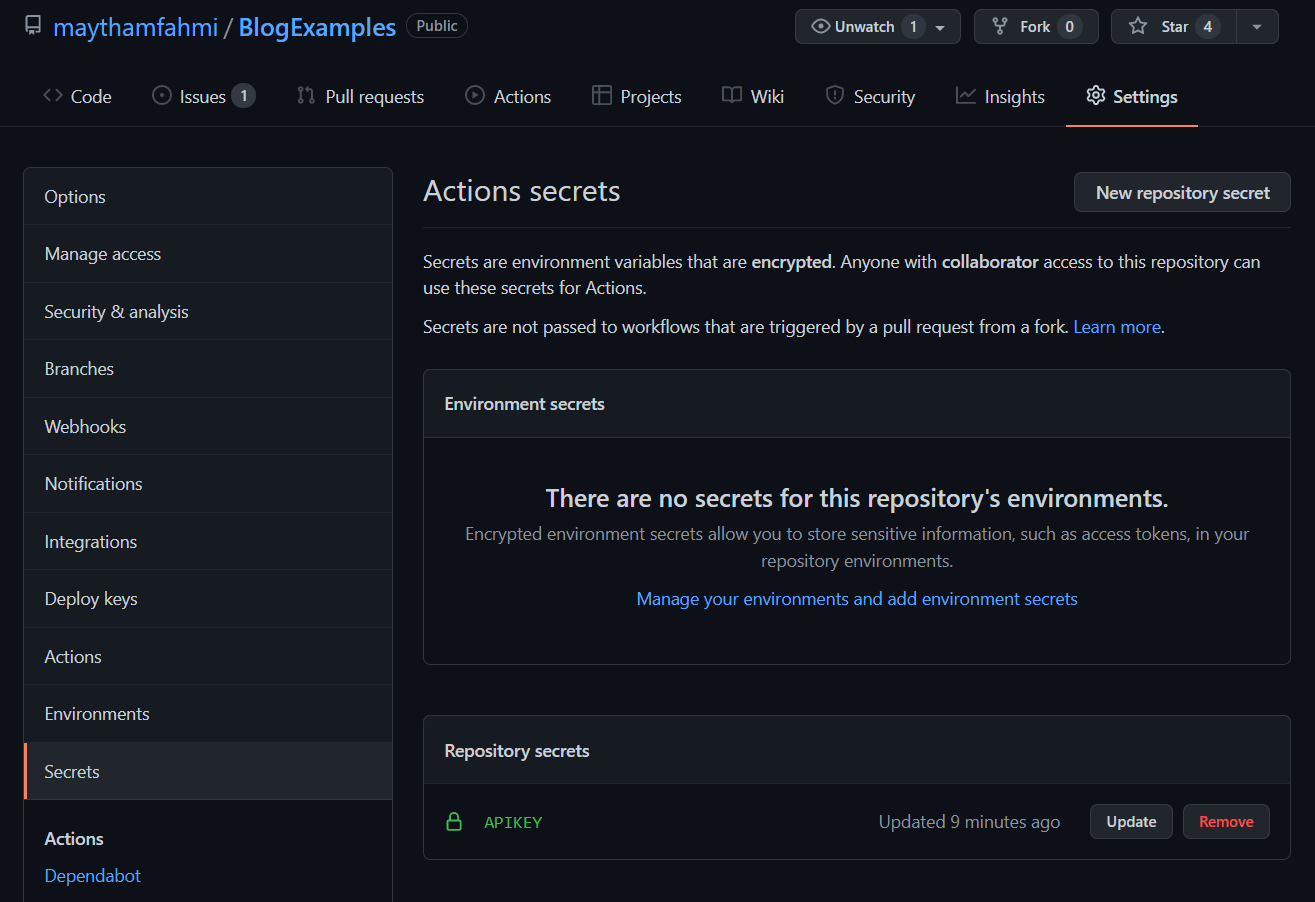Viewport: 1315px width, 902px height.
Task: Click the Actions play icon in top nav
Action: click(x=475, y=96)
